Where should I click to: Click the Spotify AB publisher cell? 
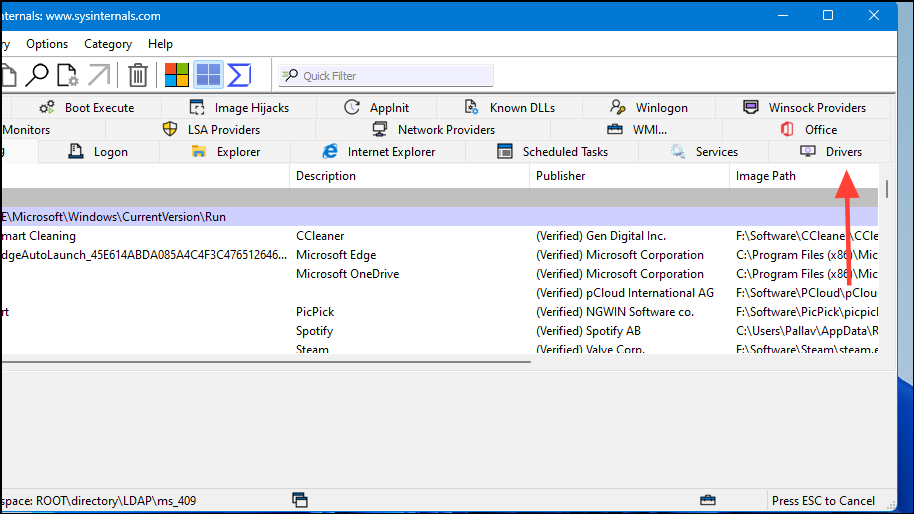pyautogui.click(x=588, y=331)
